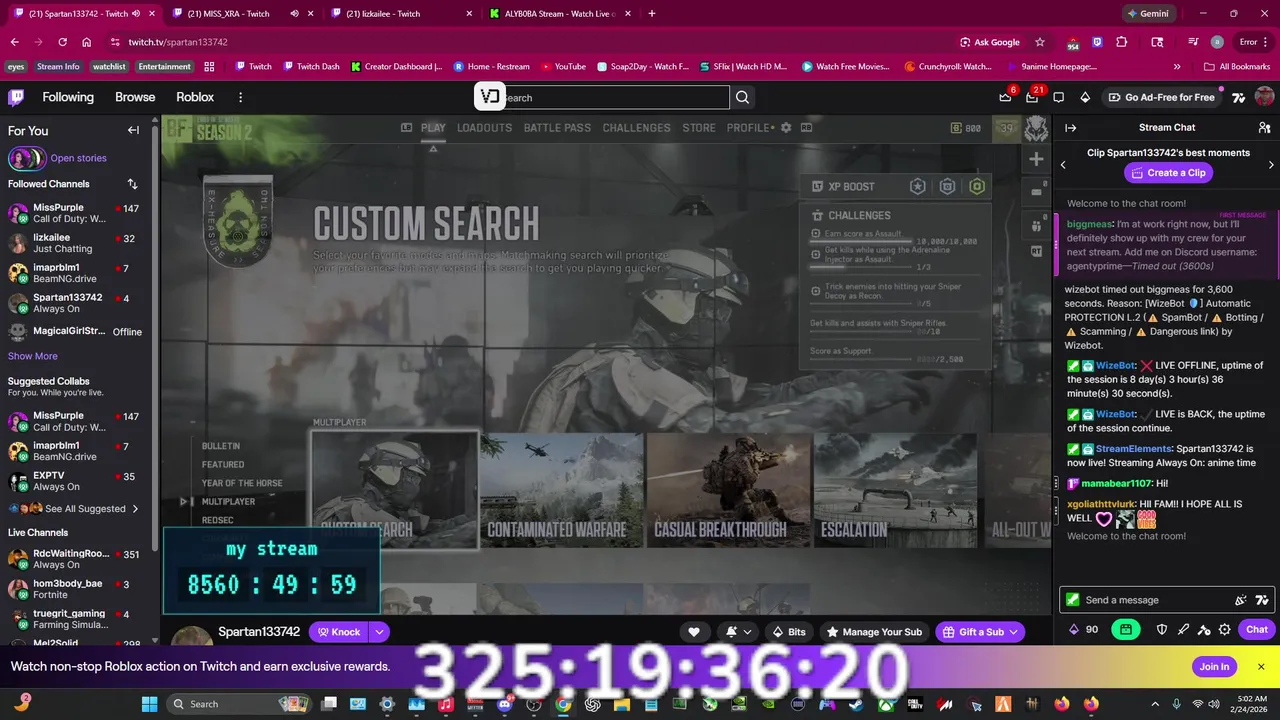Viewport: 1280px width, 720px height.
Task: Open Twitch notifications inbox icon
Action: click(1032, 97)
